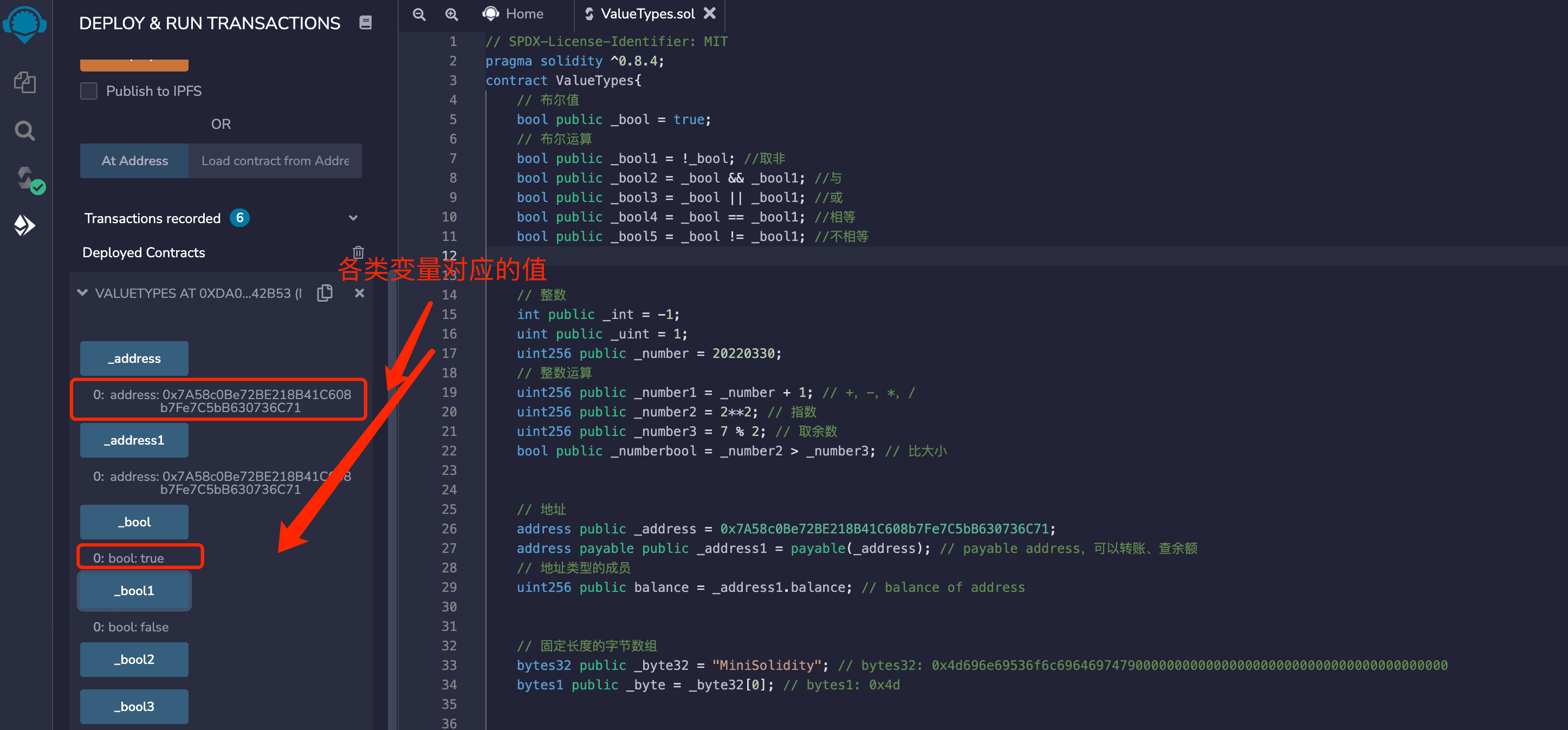
Task: Query the _bool1 variable value
Action: click(134, 590)
